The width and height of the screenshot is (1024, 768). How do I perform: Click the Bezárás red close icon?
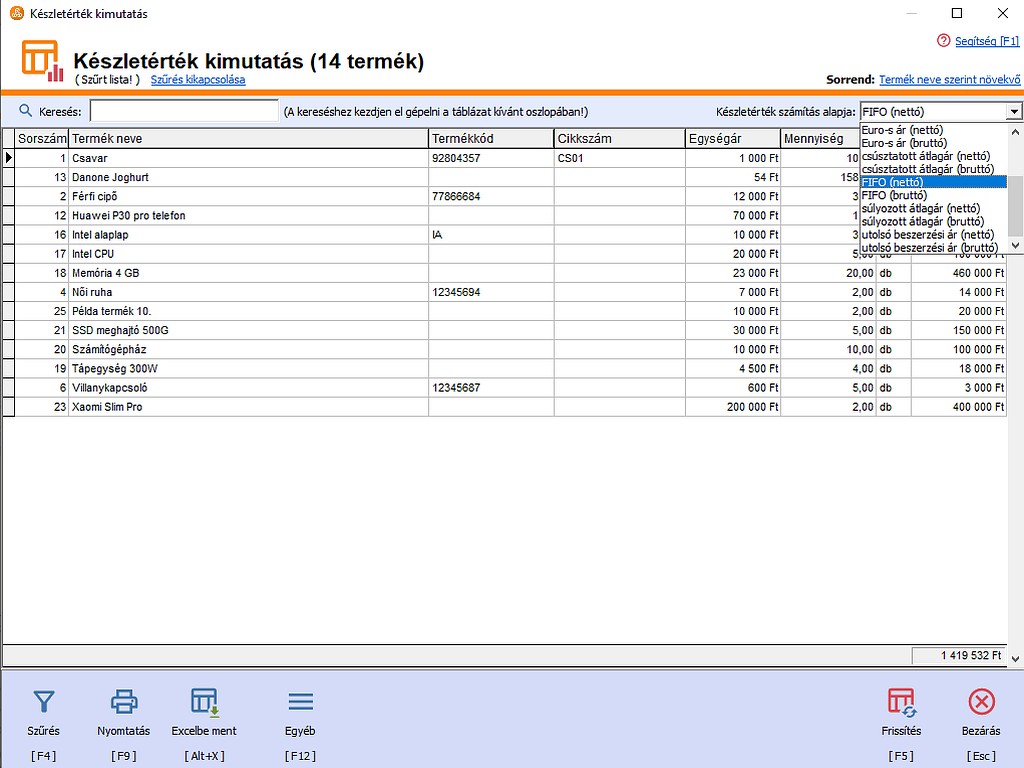click(x=981, y=701)
